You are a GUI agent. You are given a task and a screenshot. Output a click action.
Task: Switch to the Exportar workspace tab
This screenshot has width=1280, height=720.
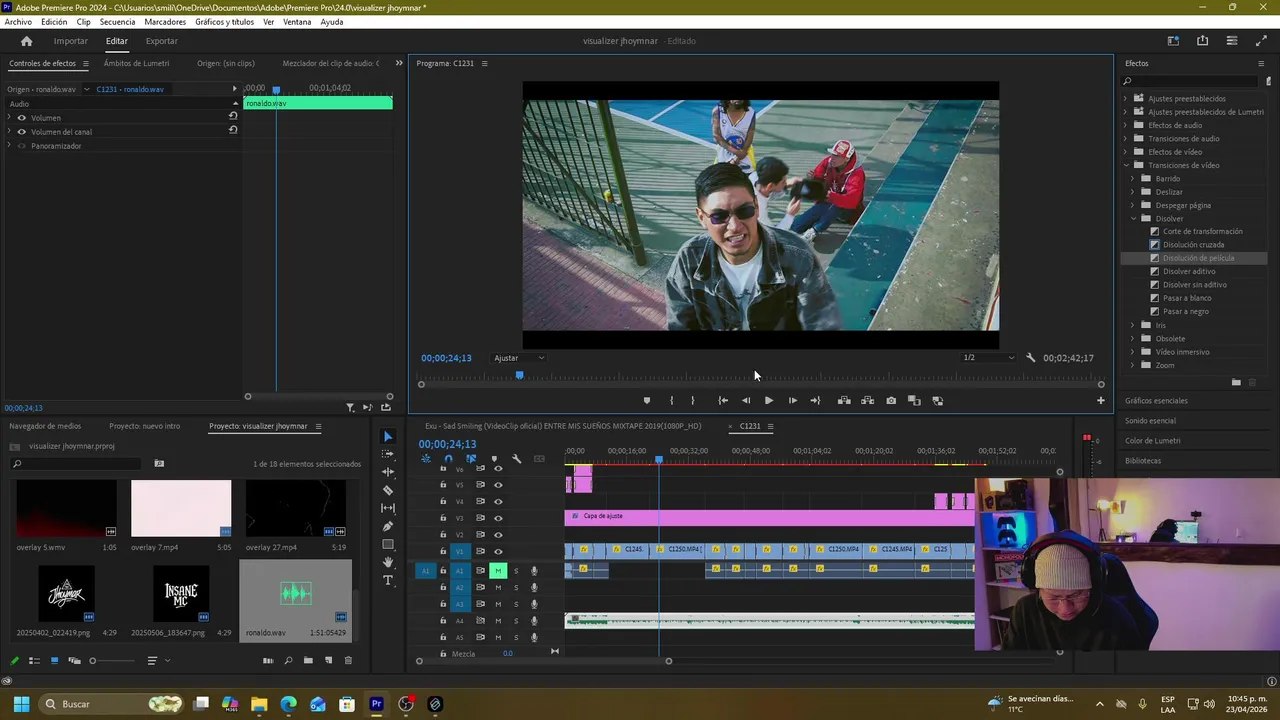(161, 41)
